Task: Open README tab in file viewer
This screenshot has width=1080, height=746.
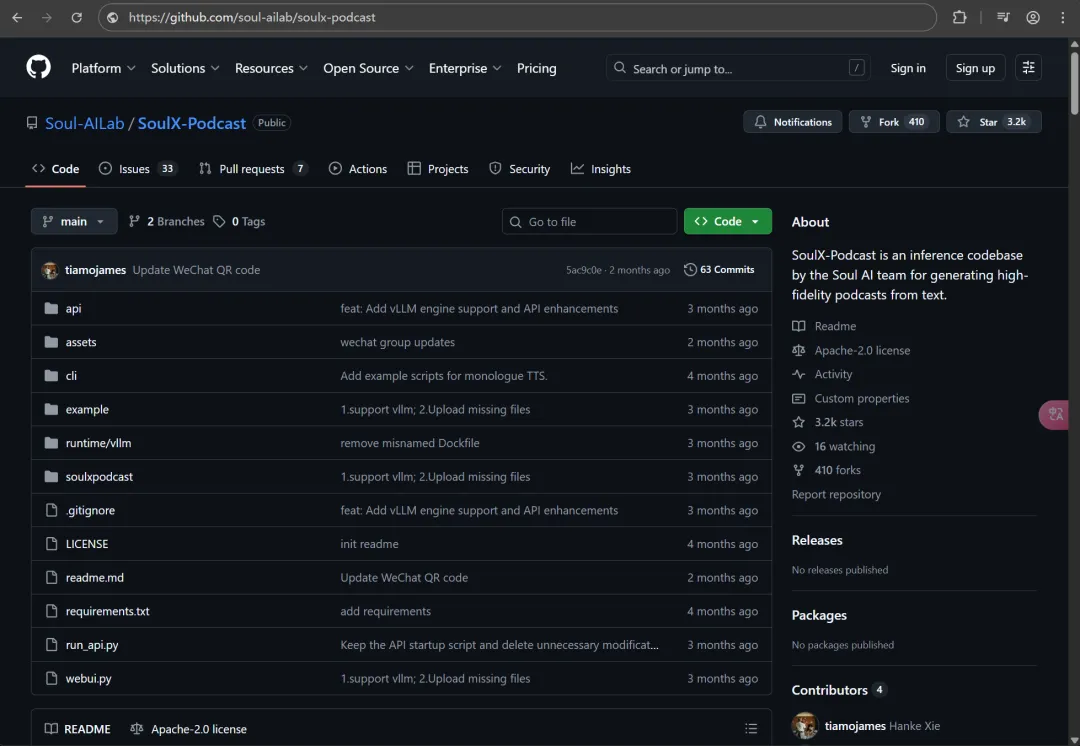Action: pyautogui.click(x=77, y=729)
